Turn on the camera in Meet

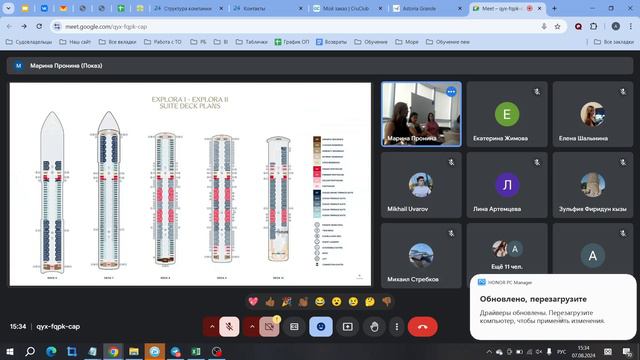pos(269,327)
